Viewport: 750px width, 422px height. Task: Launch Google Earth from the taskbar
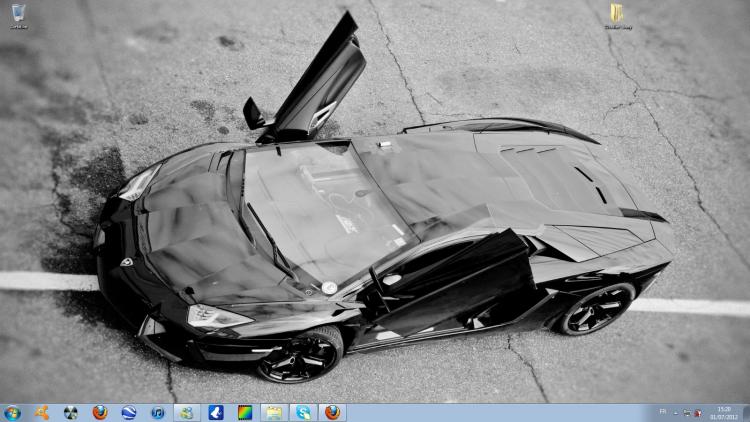(x=129, y=412)
